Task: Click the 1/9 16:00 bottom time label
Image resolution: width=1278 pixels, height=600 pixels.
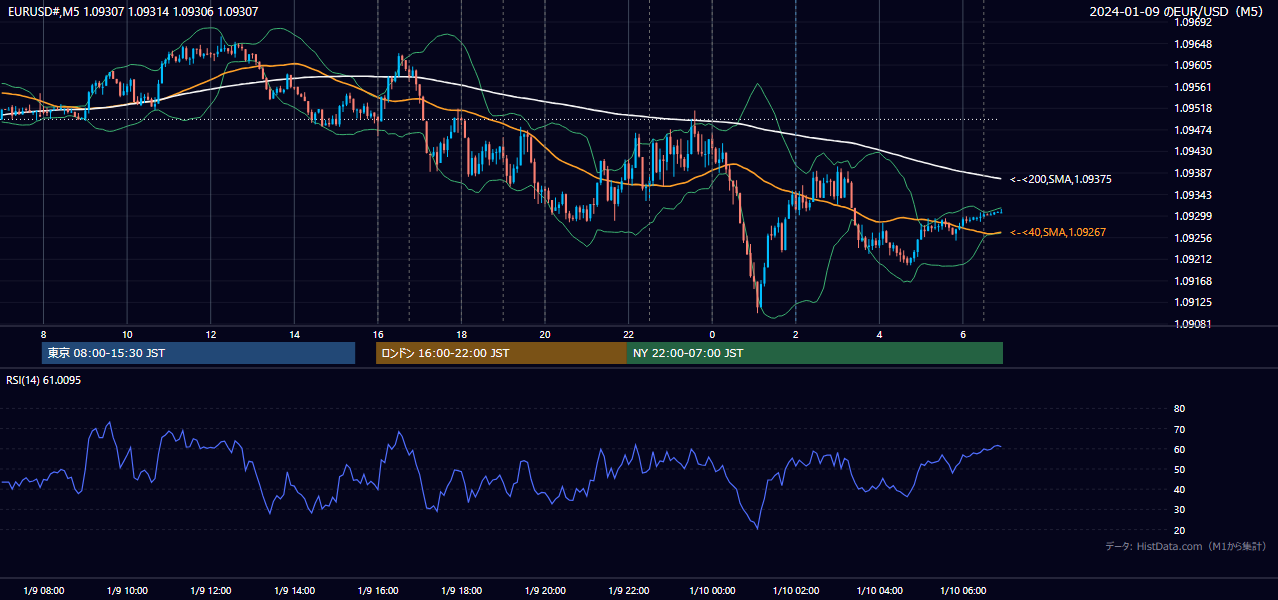Action: click(377, 590)
